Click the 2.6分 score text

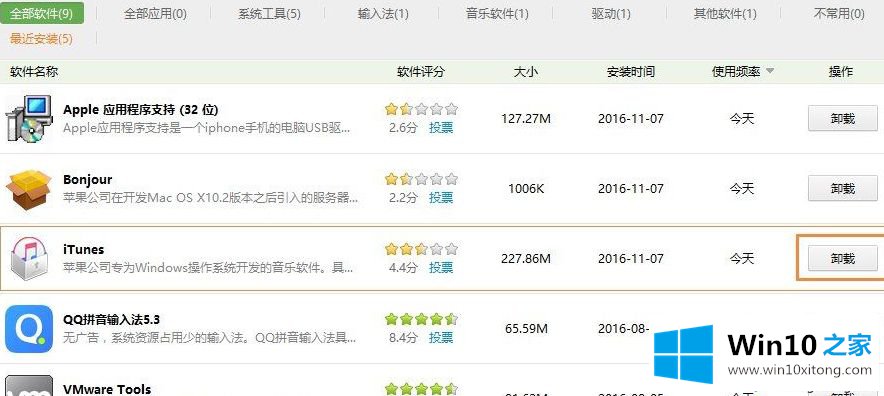(403, 127)
